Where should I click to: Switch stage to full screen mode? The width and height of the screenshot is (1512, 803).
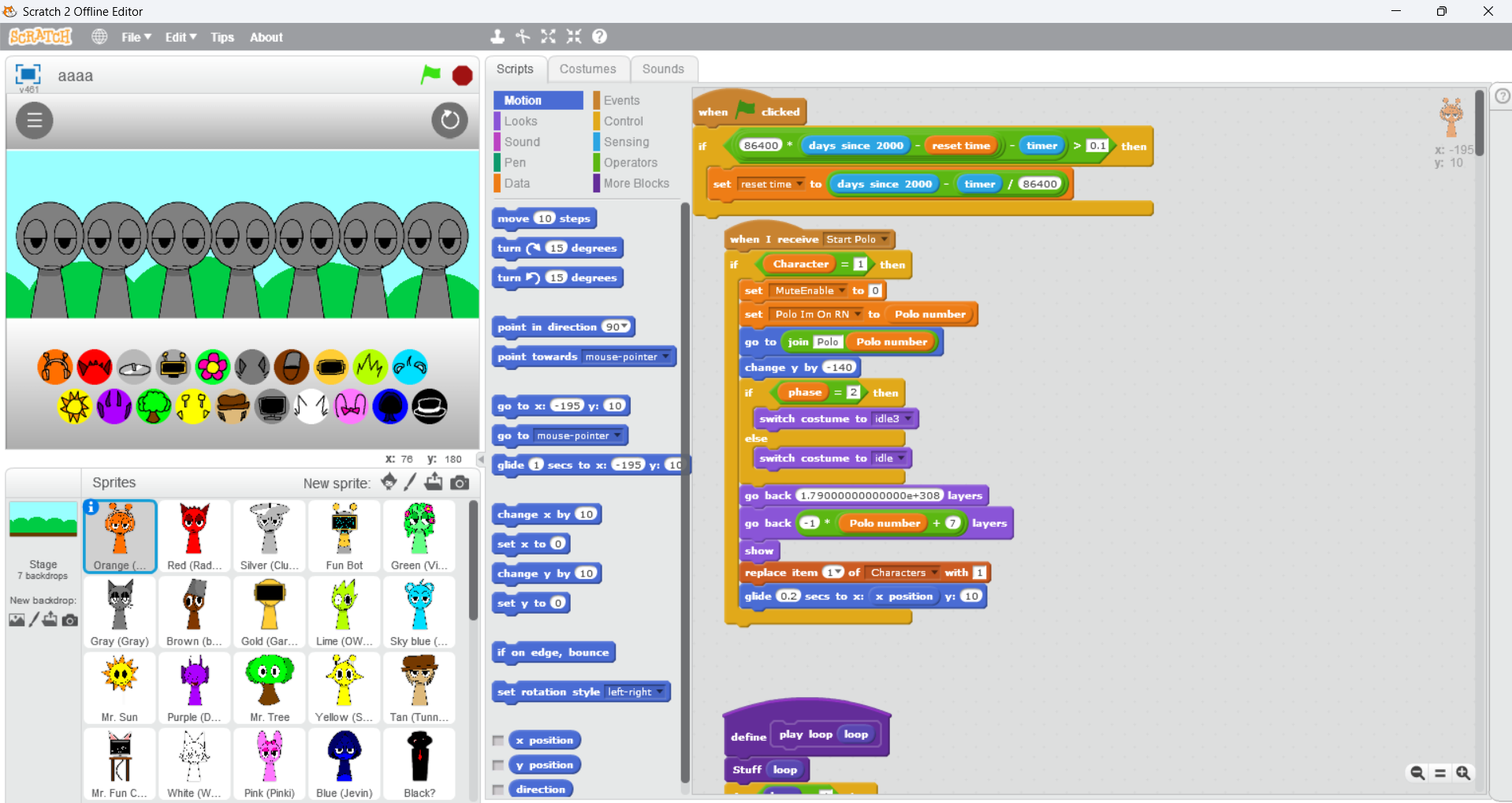click(28, 74)
